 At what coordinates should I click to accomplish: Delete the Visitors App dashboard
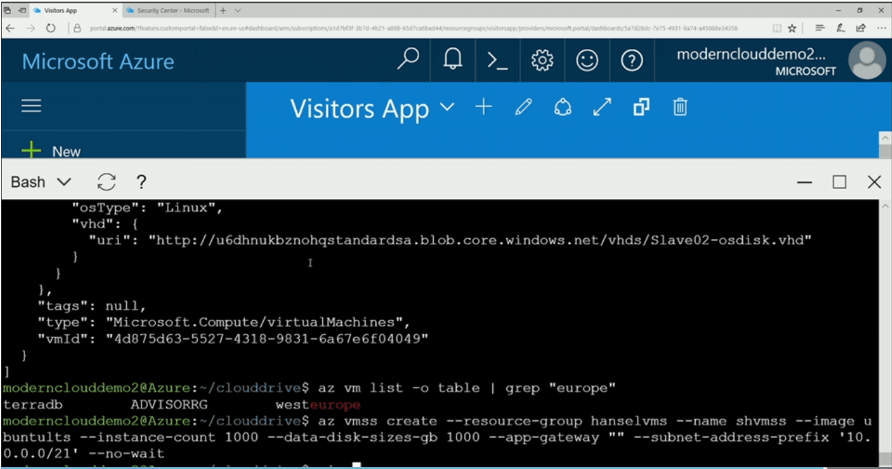pos(680,107)
